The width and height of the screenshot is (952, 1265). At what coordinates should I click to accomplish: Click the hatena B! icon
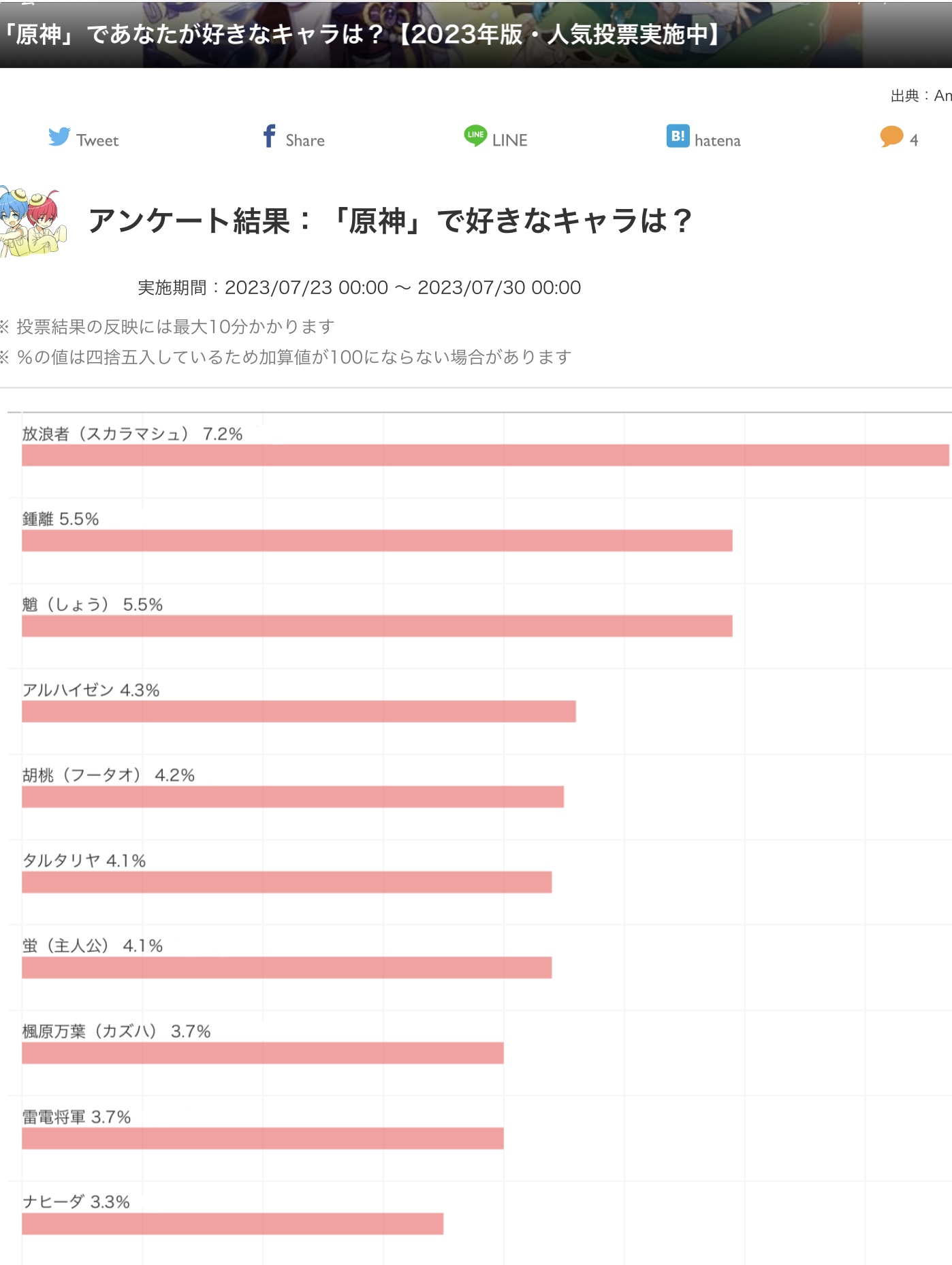pyautogui.click(x=678, y=136)
